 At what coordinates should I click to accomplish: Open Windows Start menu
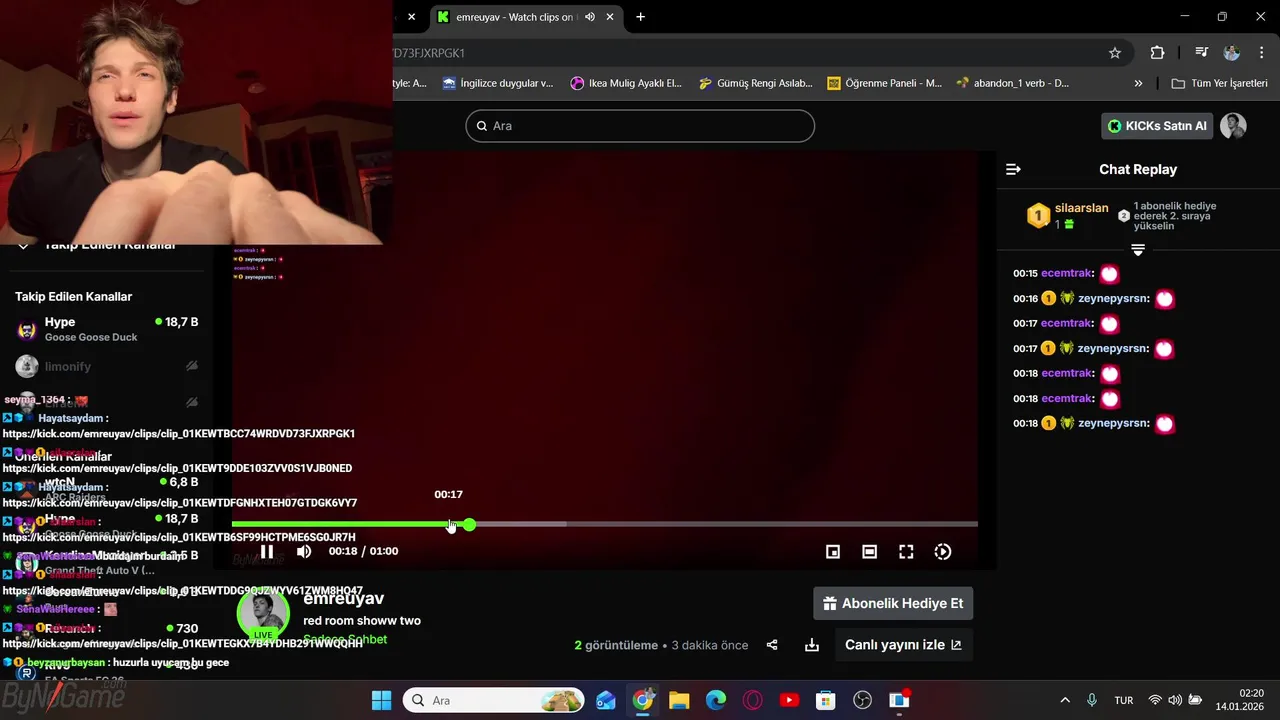coord(382,700)
